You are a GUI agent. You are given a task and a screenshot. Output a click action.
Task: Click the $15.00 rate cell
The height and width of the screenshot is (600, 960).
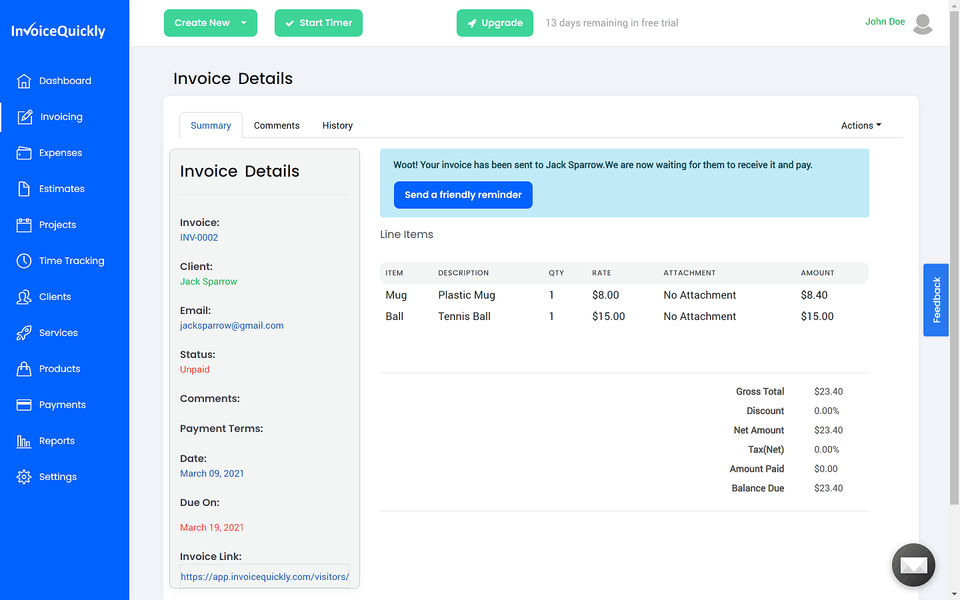point(609,317)
